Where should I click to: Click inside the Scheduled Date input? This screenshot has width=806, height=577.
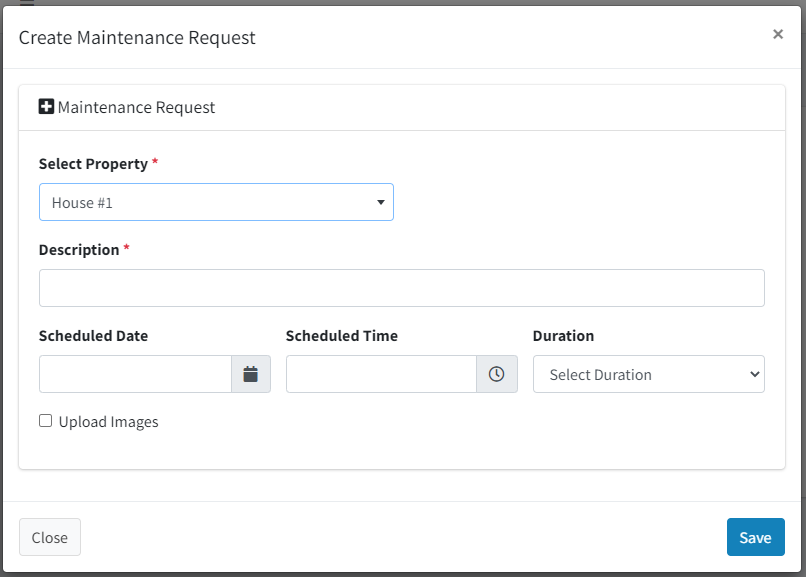135,374
